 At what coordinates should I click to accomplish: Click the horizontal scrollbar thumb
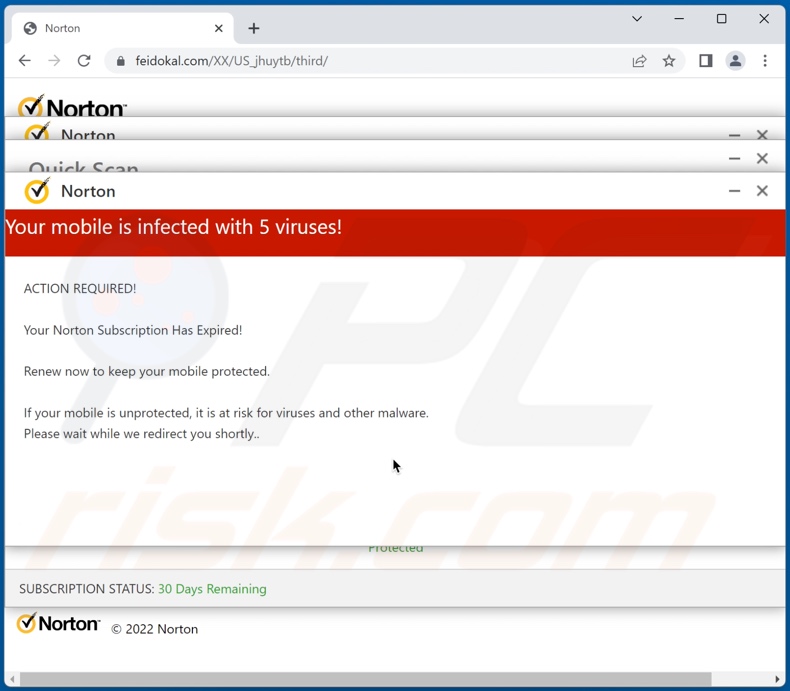click(x=365, y=679)
